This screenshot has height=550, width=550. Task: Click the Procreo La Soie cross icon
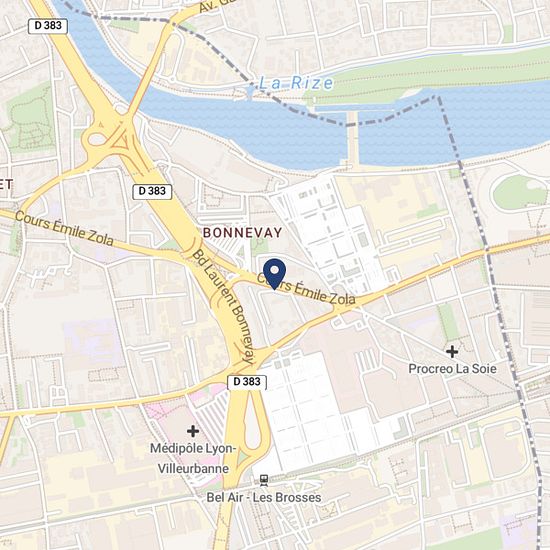(452, 351)
